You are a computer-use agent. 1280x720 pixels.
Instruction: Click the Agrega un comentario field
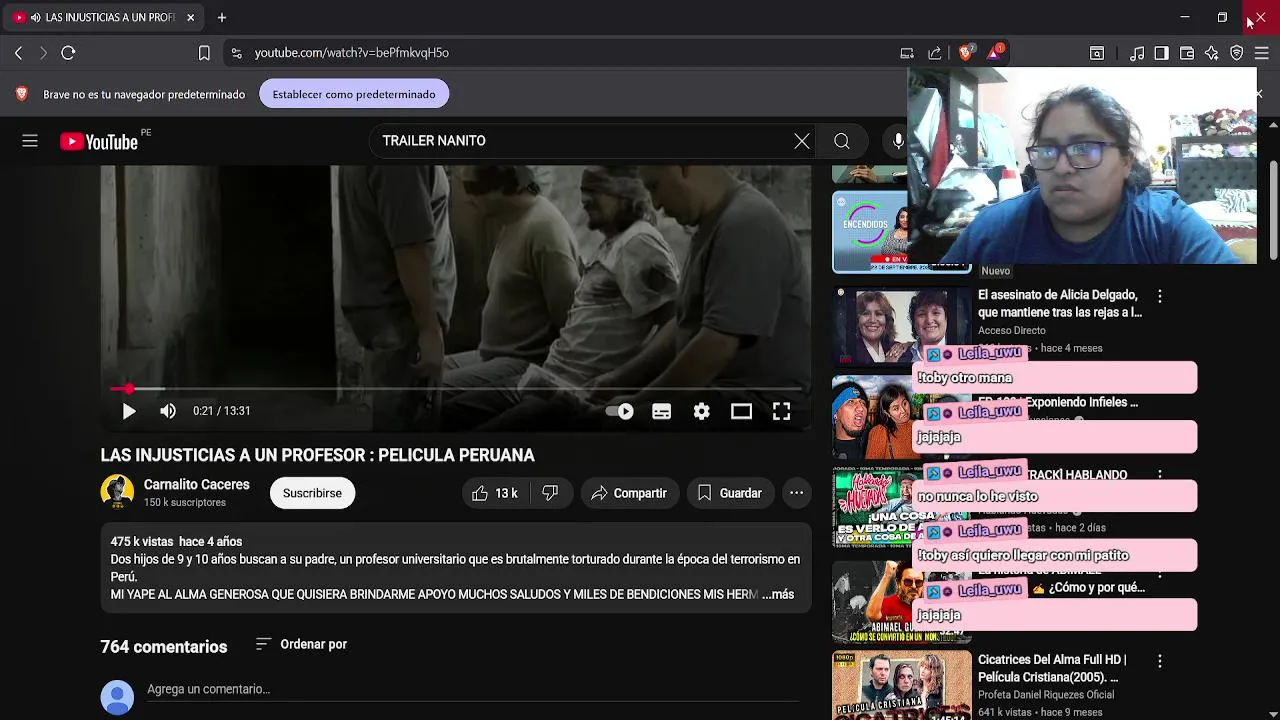click(x=473, y=689)
